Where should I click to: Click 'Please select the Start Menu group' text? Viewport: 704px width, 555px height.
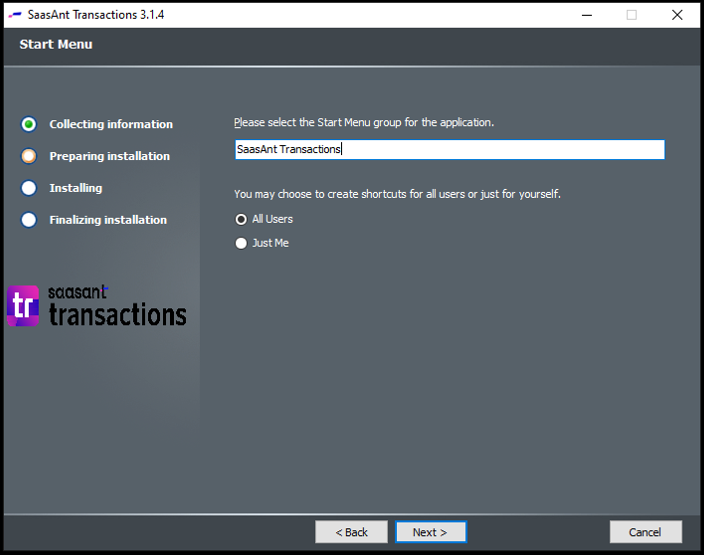pyautogui.click(x=364, y=122)
